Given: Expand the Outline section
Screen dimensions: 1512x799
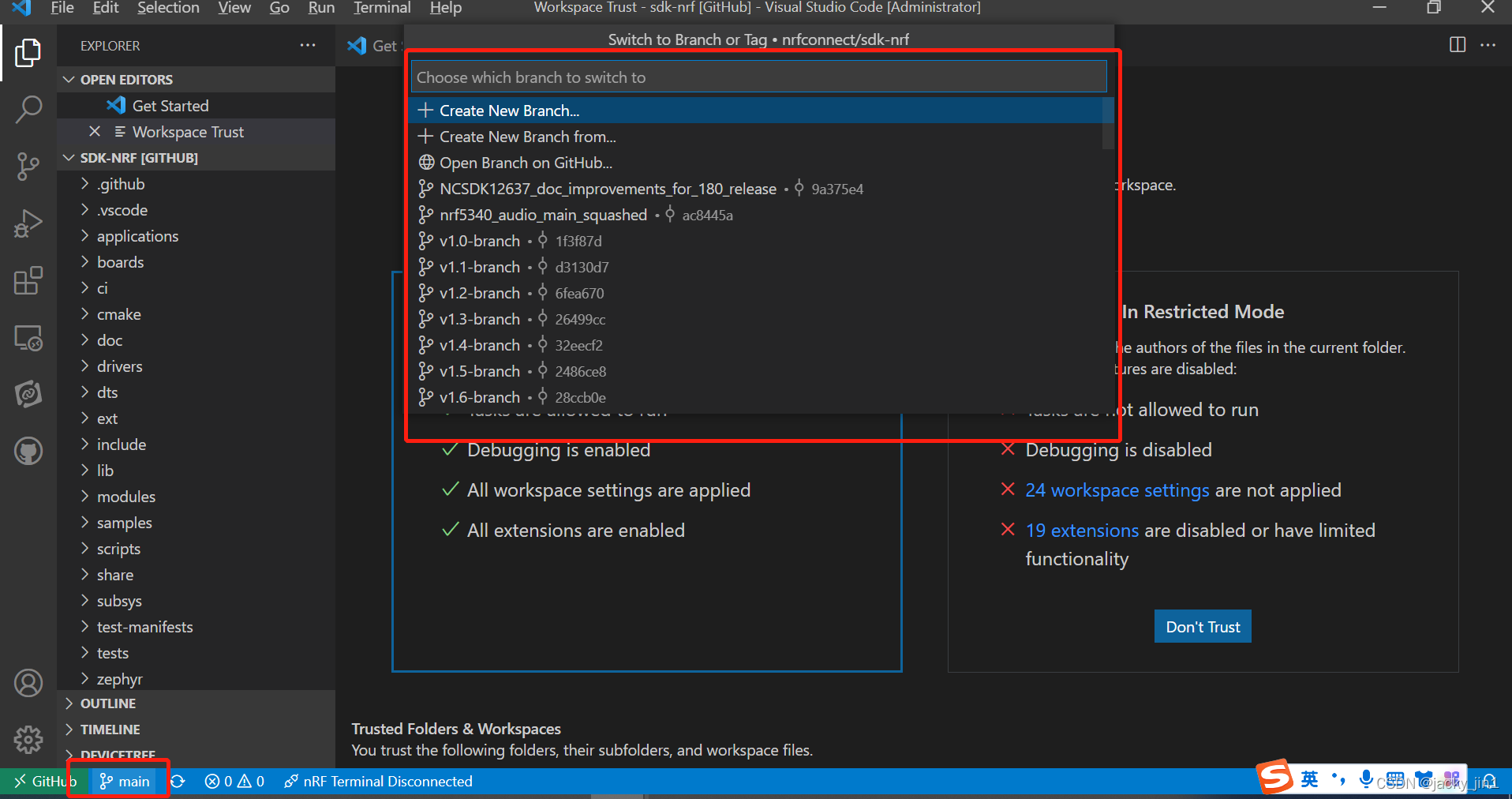Looking at the screenshot, I should [196, 703].
